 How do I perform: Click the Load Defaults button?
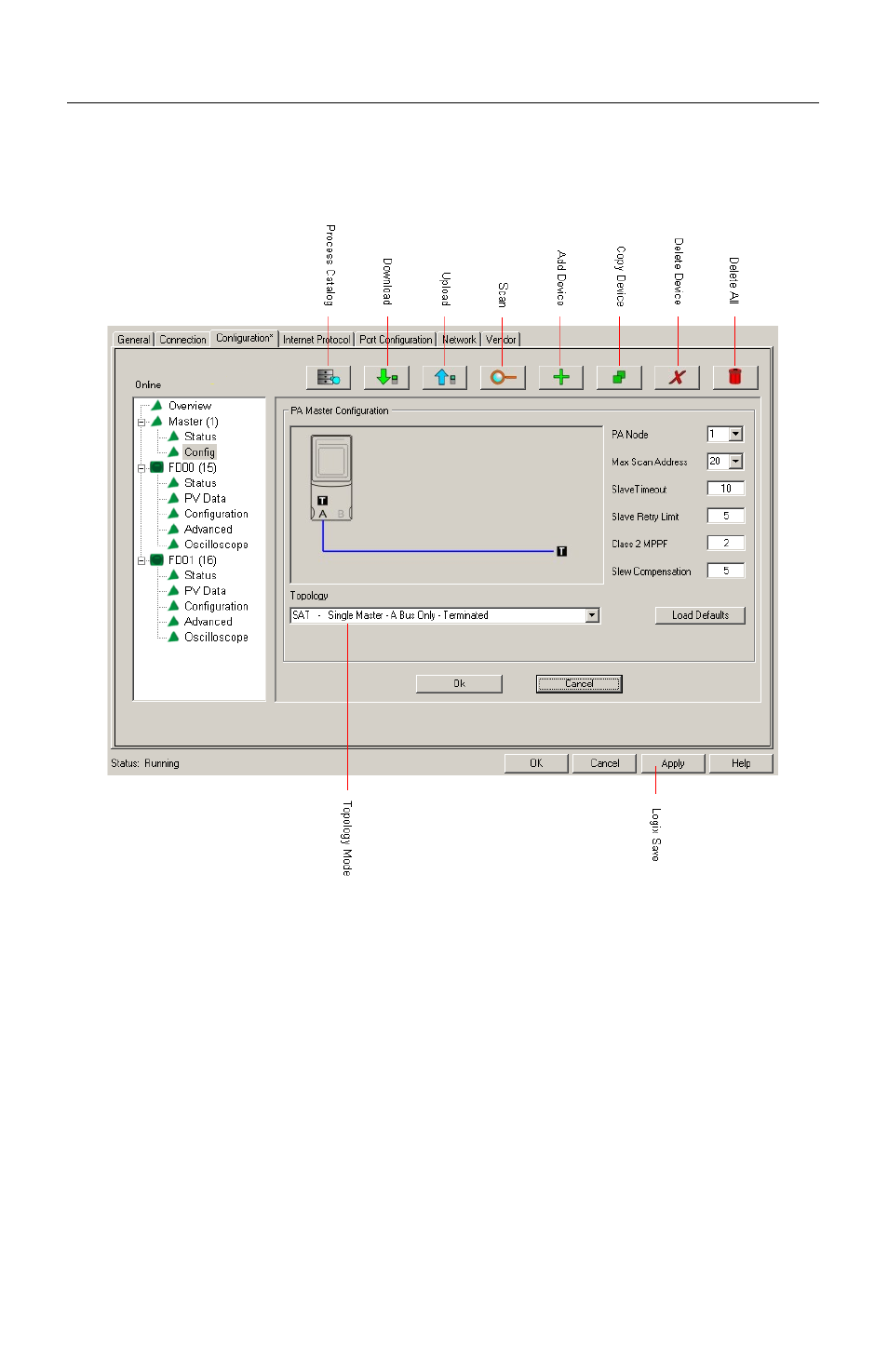pos(700,615)
